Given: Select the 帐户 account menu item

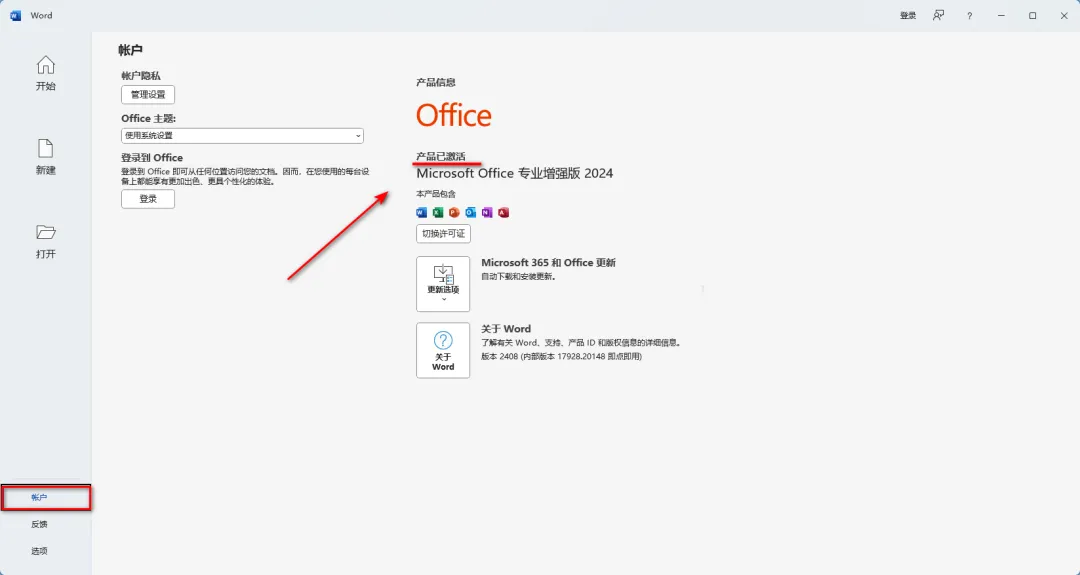Looking at the screenshot, I should (x=45, y=497).
